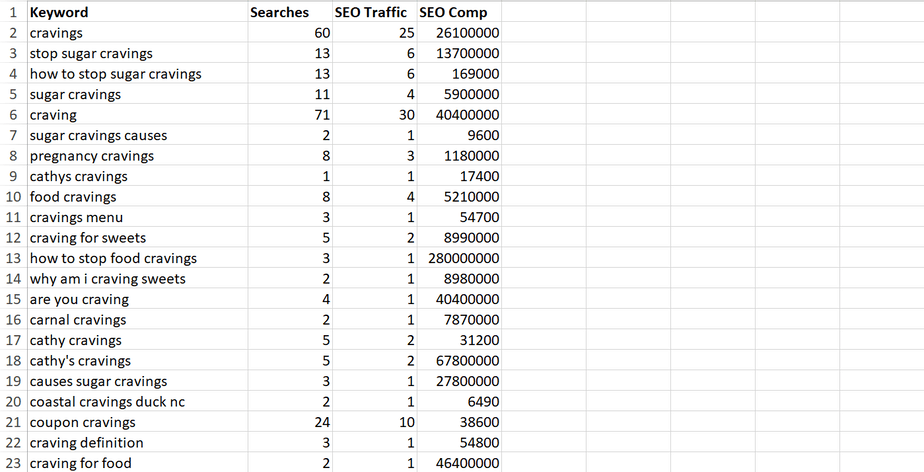Select SEO Comp value 8980000
This screenshot has width=924, height=472.
(459, 279)
